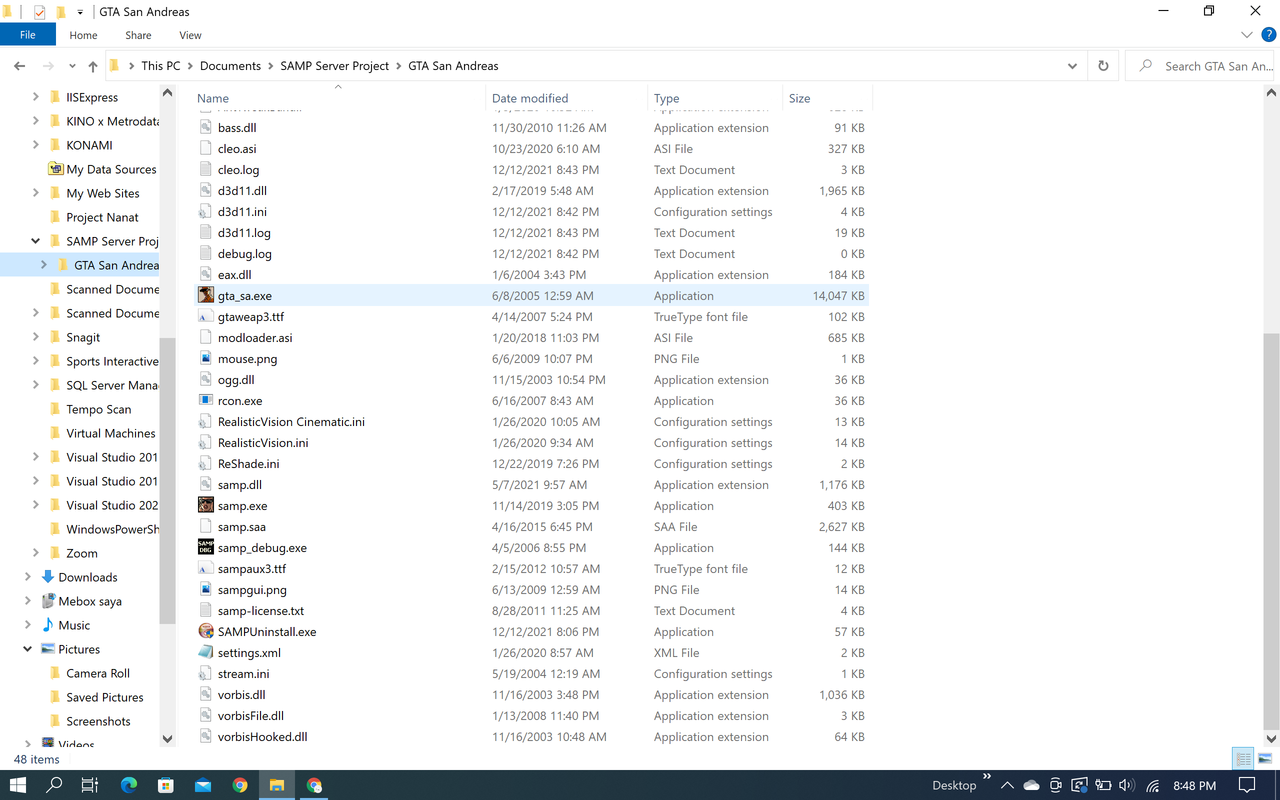The image size is (1280, 800).
Task: Click the gta_sa.exe application icon
Action: pyautogui.click(x=206, y=296)
